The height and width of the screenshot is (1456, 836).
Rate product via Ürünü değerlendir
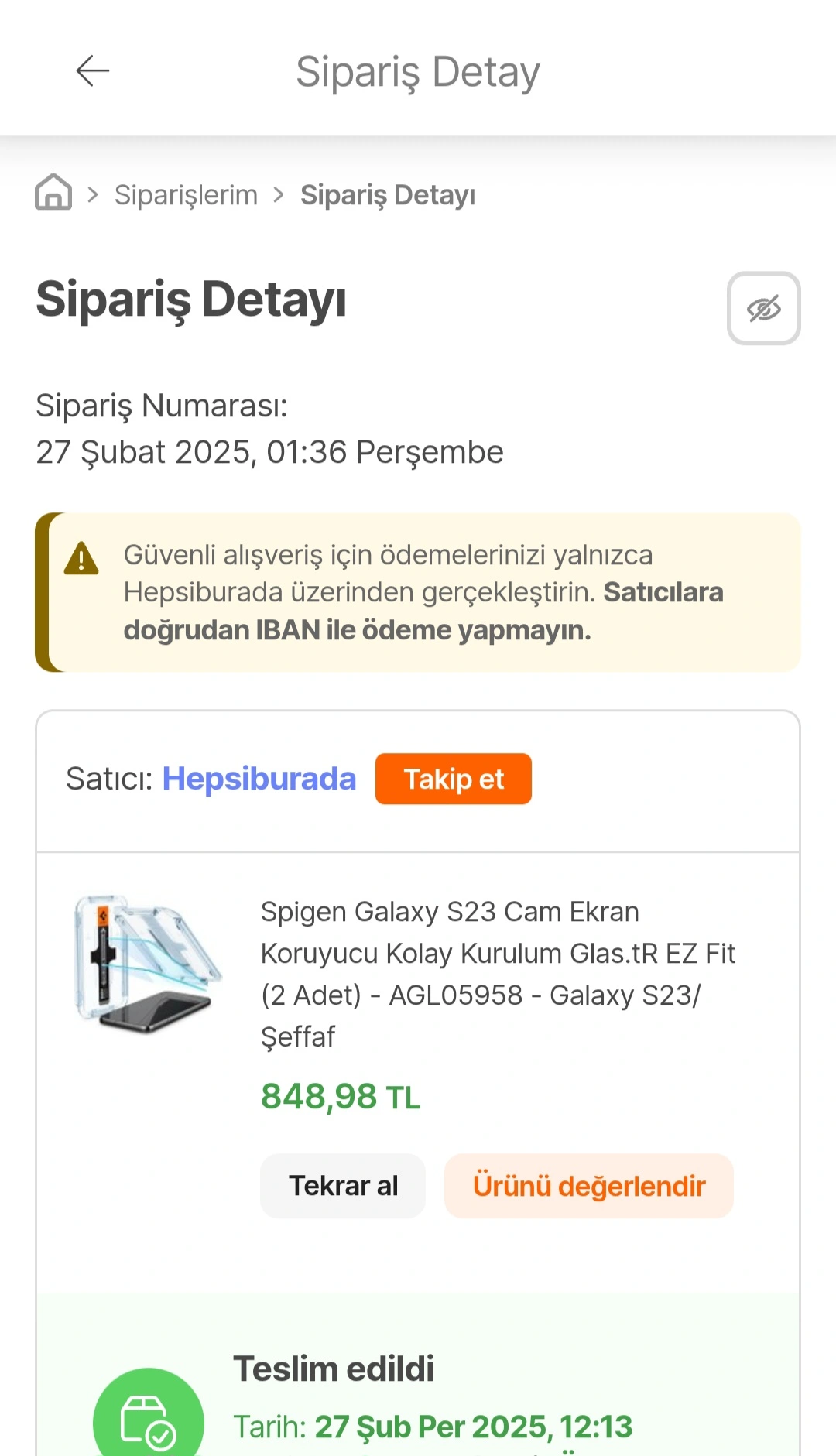pos(589,1186)
